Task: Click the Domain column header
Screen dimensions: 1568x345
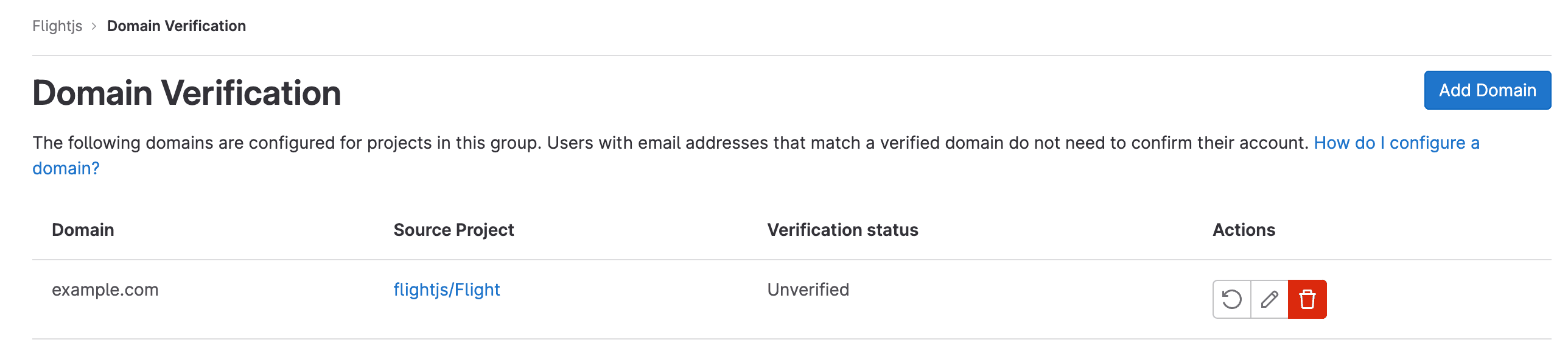Action: (83, 230)
